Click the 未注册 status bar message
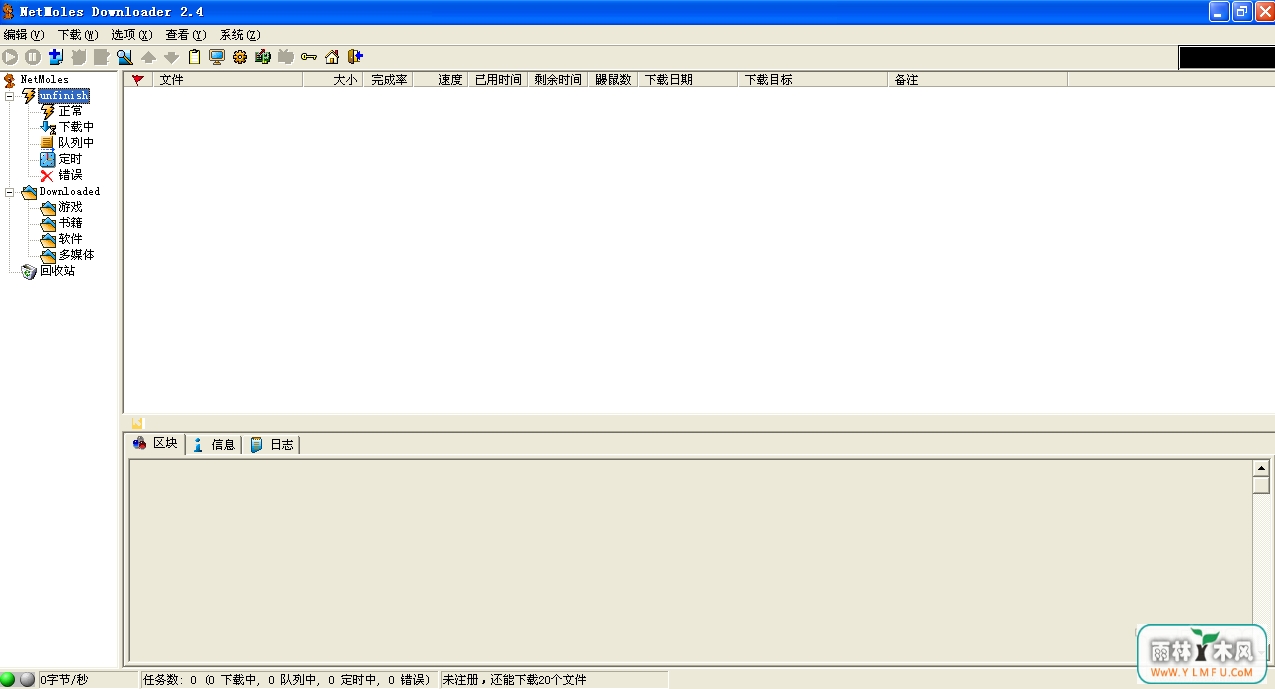The height and width of the screenshot is (689, 1275). (x=515, y=680)
